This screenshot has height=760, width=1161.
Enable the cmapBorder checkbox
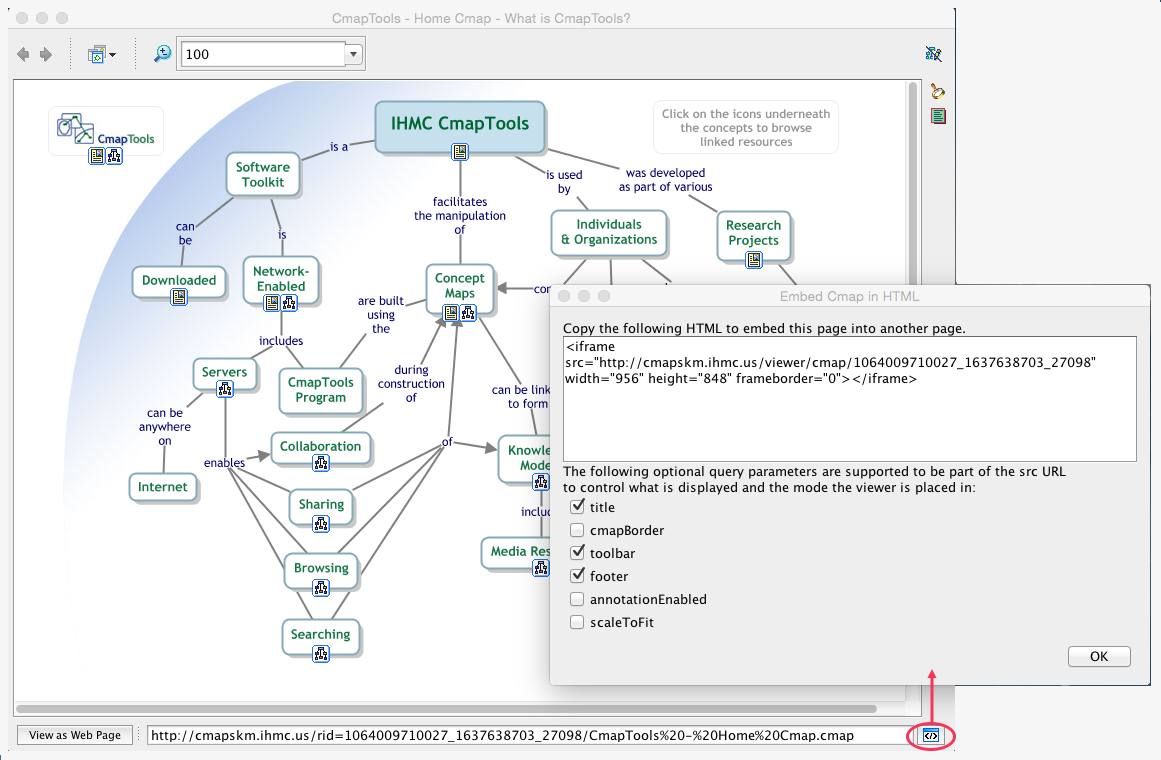(x=578, y=530)
